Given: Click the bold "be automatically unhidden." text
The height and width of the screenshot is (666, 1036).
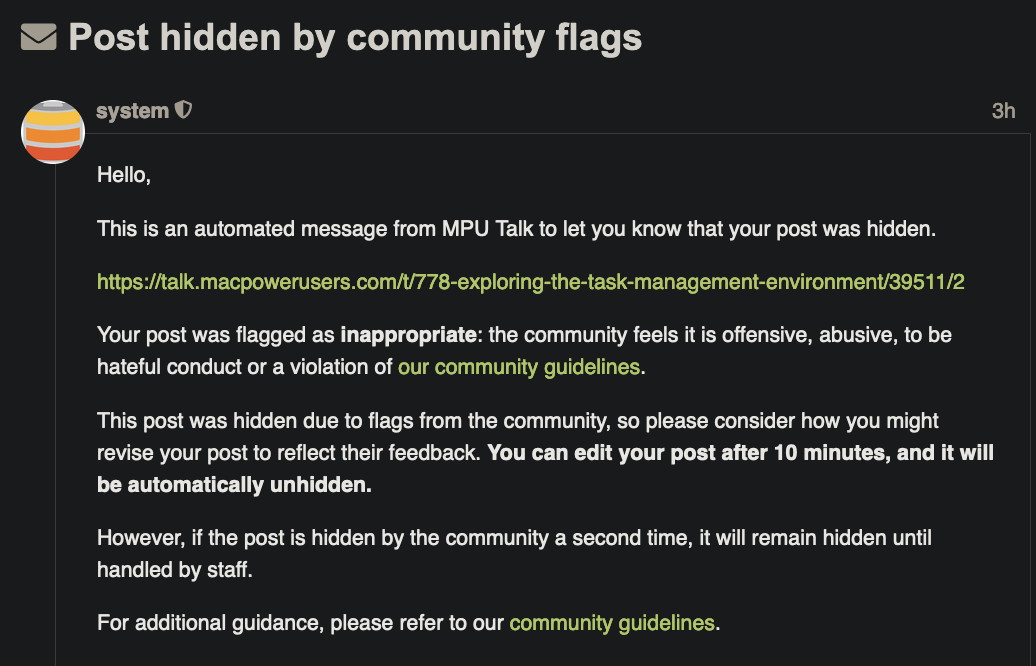Looking at the screenshot, I should [235, 485].
